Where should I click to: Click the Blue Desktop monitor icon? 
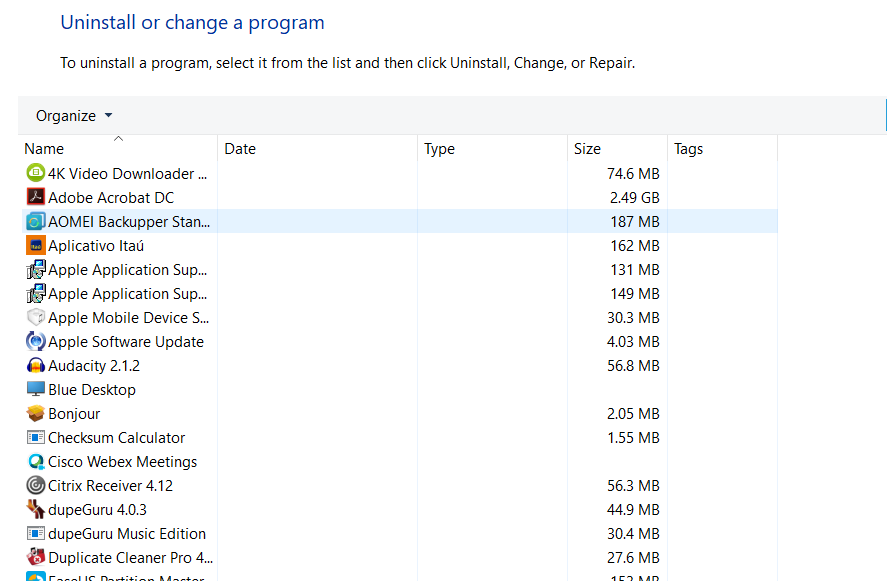point(36,389)
